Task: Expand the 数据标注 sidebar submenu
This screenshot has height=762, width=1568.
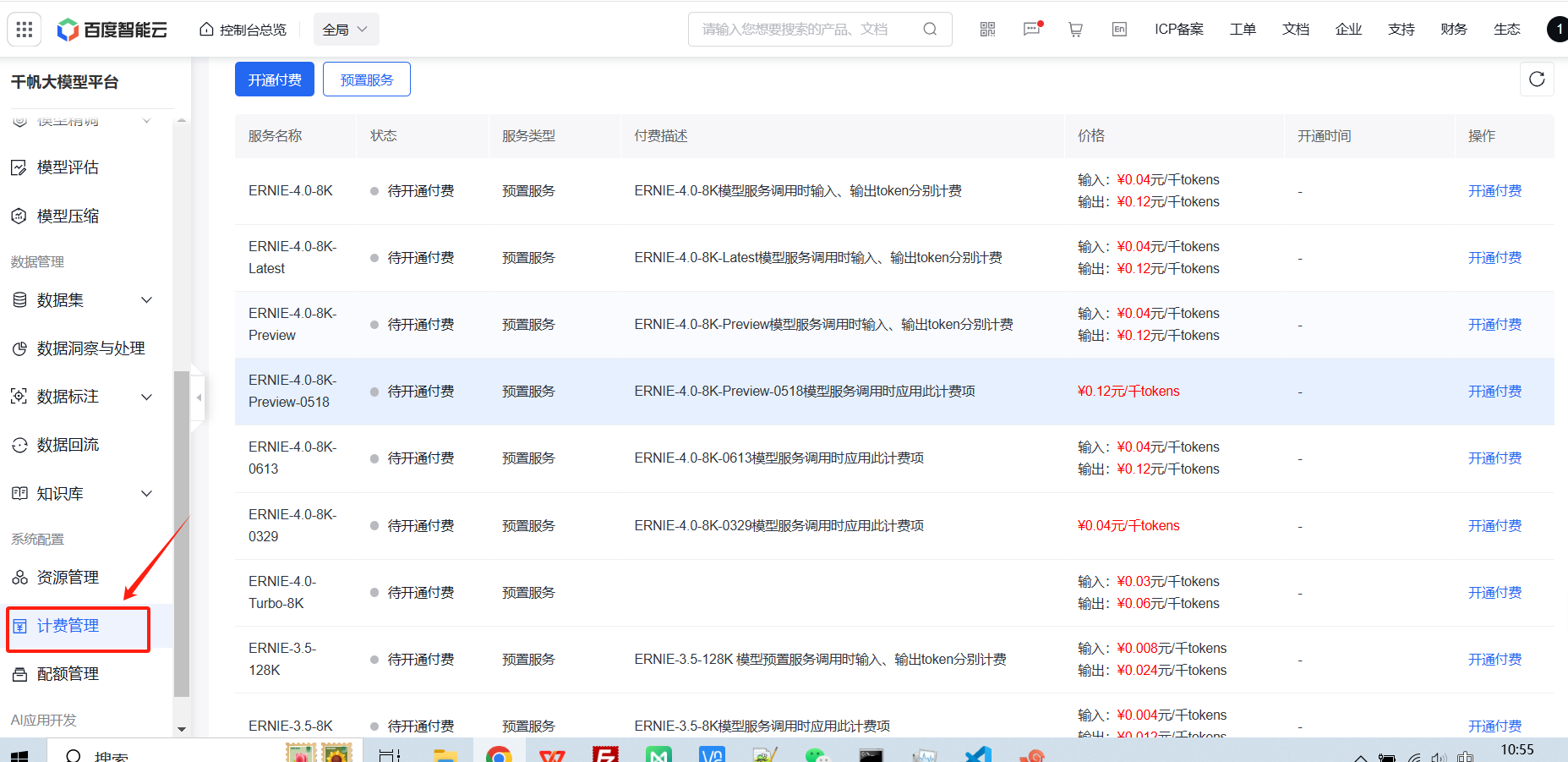Action: (146, 397)
